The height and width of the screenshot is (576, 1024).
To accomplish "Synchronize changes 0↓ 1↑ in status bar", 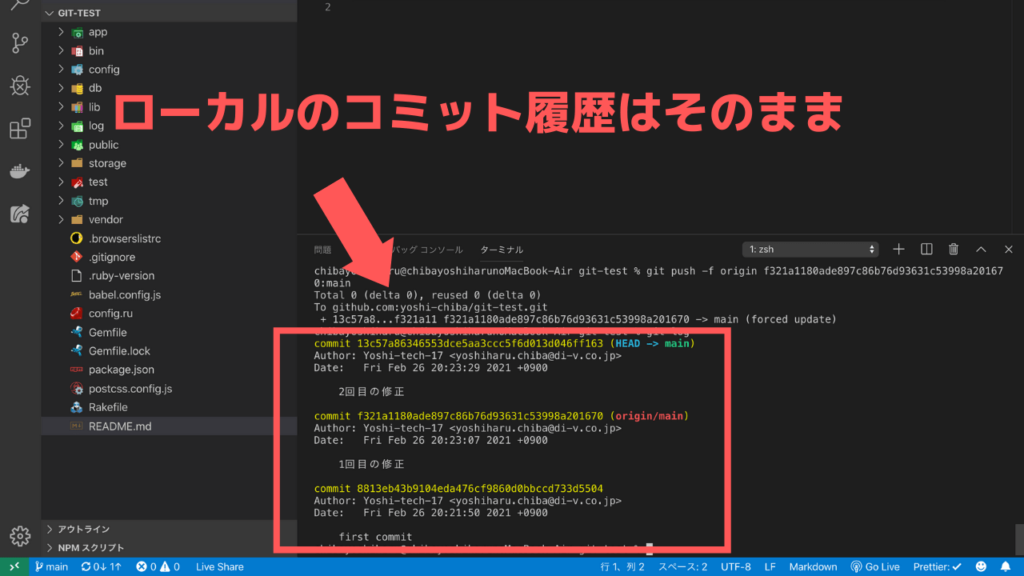I will point(101,567).
